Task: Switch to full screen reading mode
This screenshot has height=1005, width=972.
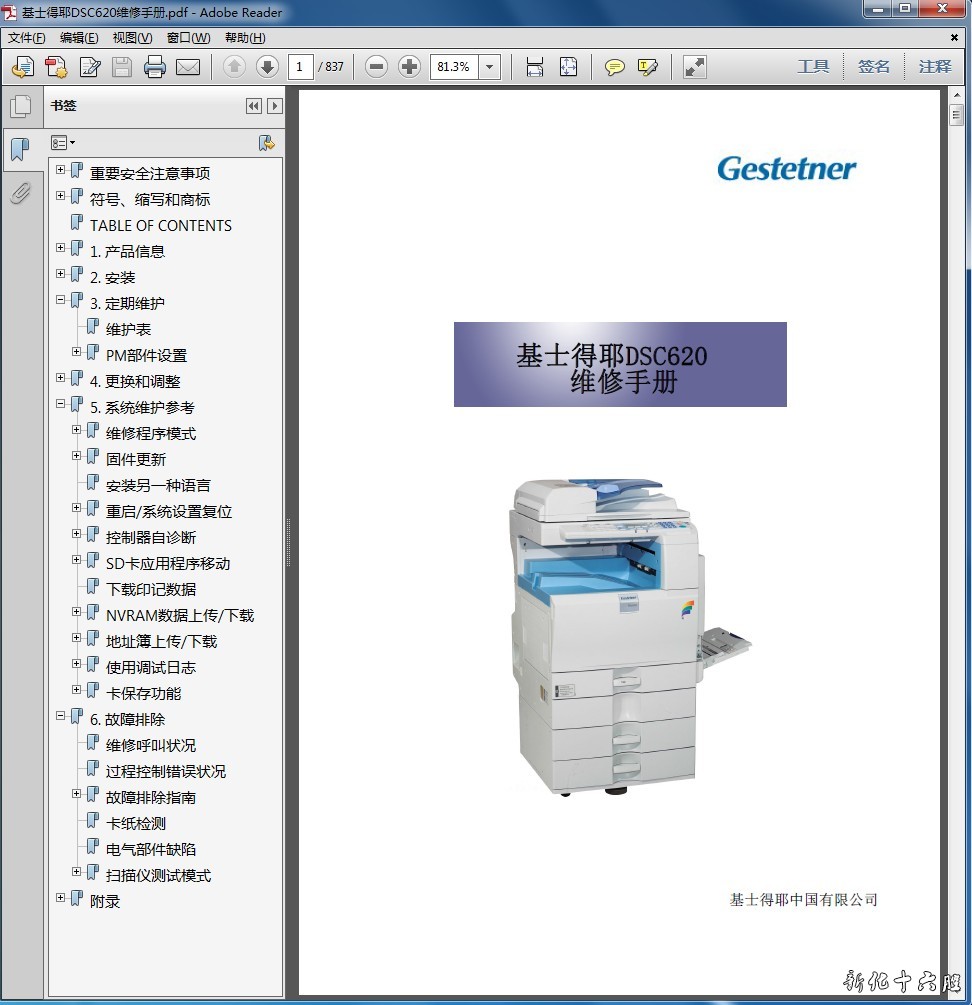Action: click(694, 67)
